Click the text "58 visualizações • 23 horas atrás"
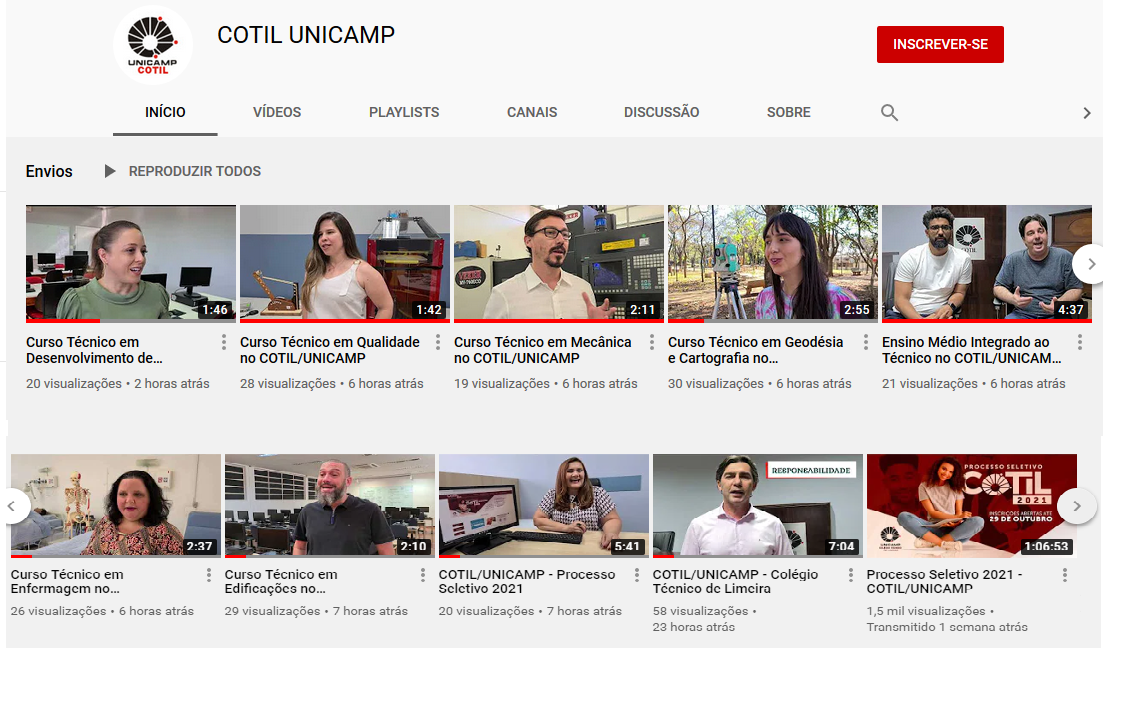The image size is (1130, 728). pyautogui.click(x=705, y=619)
